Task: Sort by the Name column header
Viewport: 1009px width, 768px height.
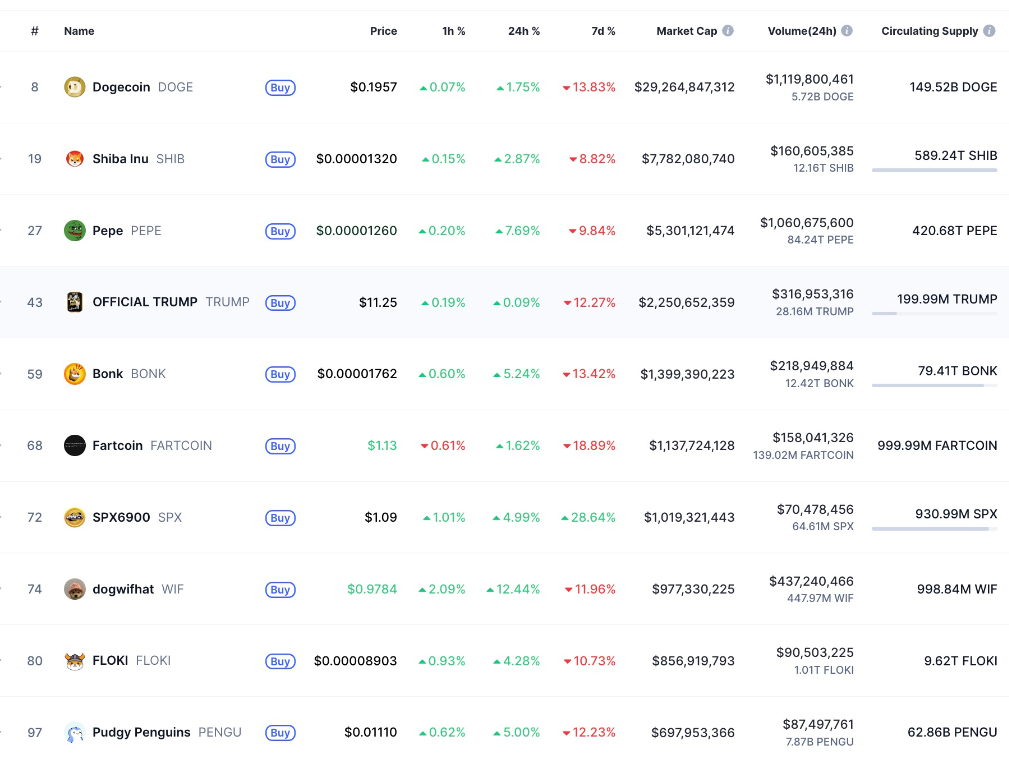Action: pos(79,31)
